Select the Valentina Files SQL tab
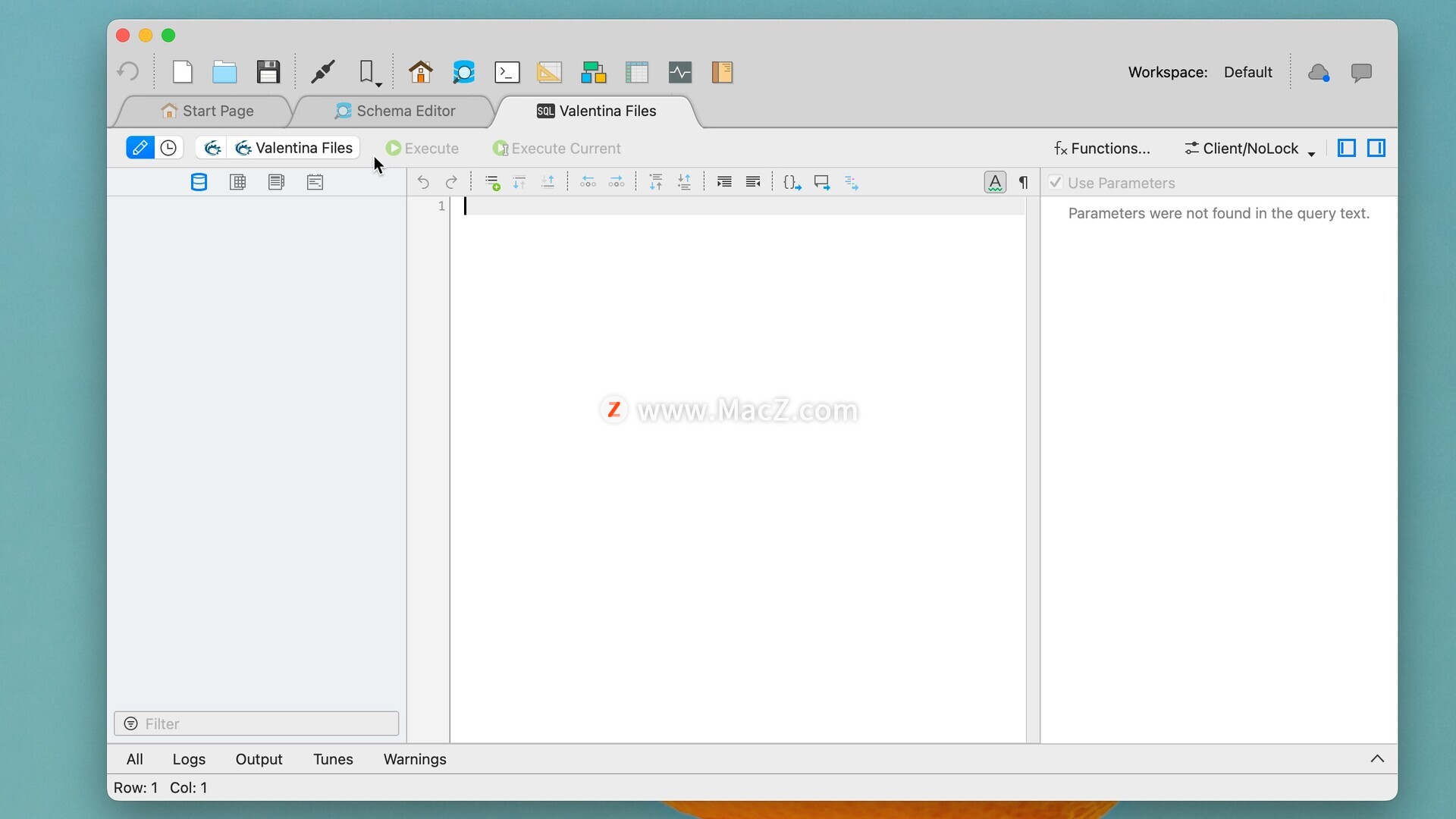The width and height of the screenshot is (1456, 819). pyautogui.click(x=597, y=111)
